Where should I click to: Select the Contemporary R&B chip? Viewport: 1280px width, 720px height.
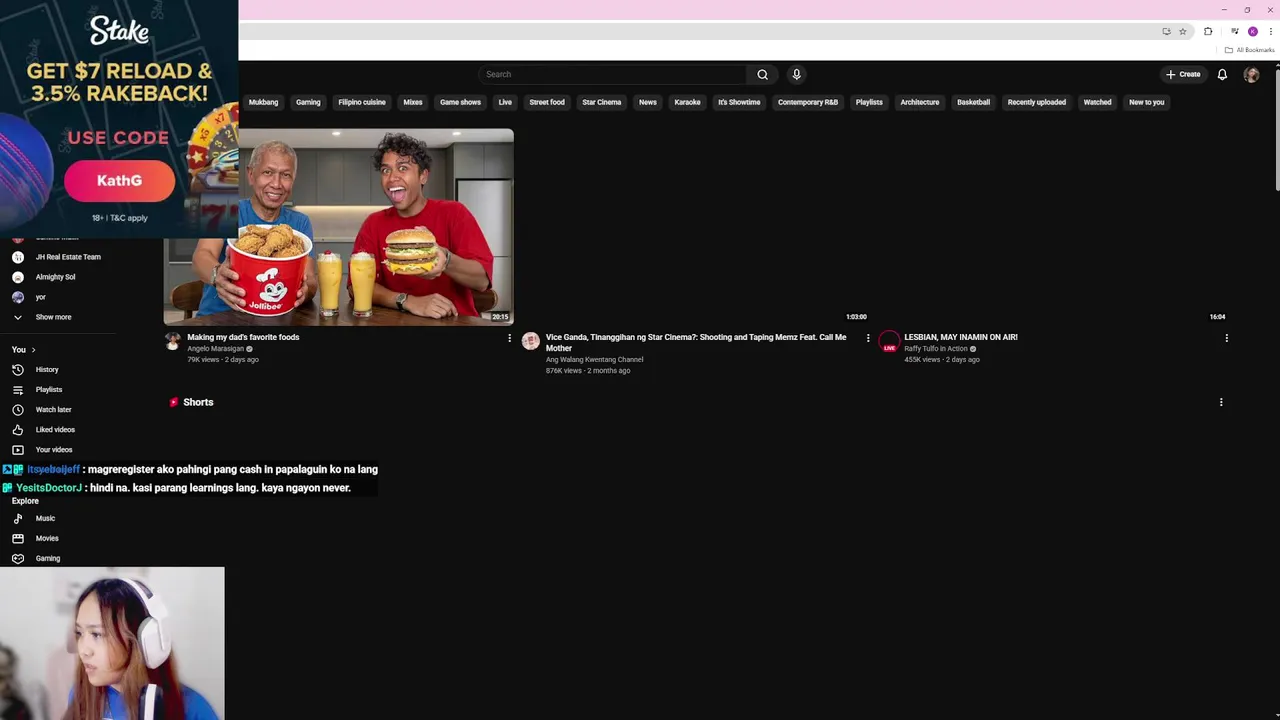[x=808, y=102]
